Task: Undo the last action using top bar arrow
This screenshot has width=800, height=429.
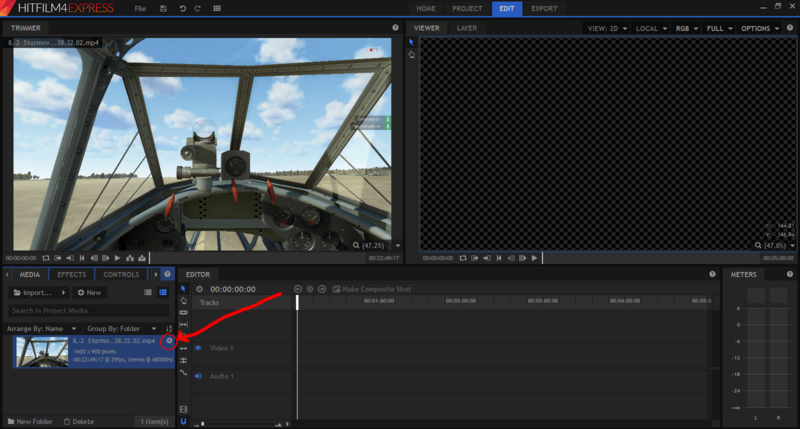Action: point(182,9)
